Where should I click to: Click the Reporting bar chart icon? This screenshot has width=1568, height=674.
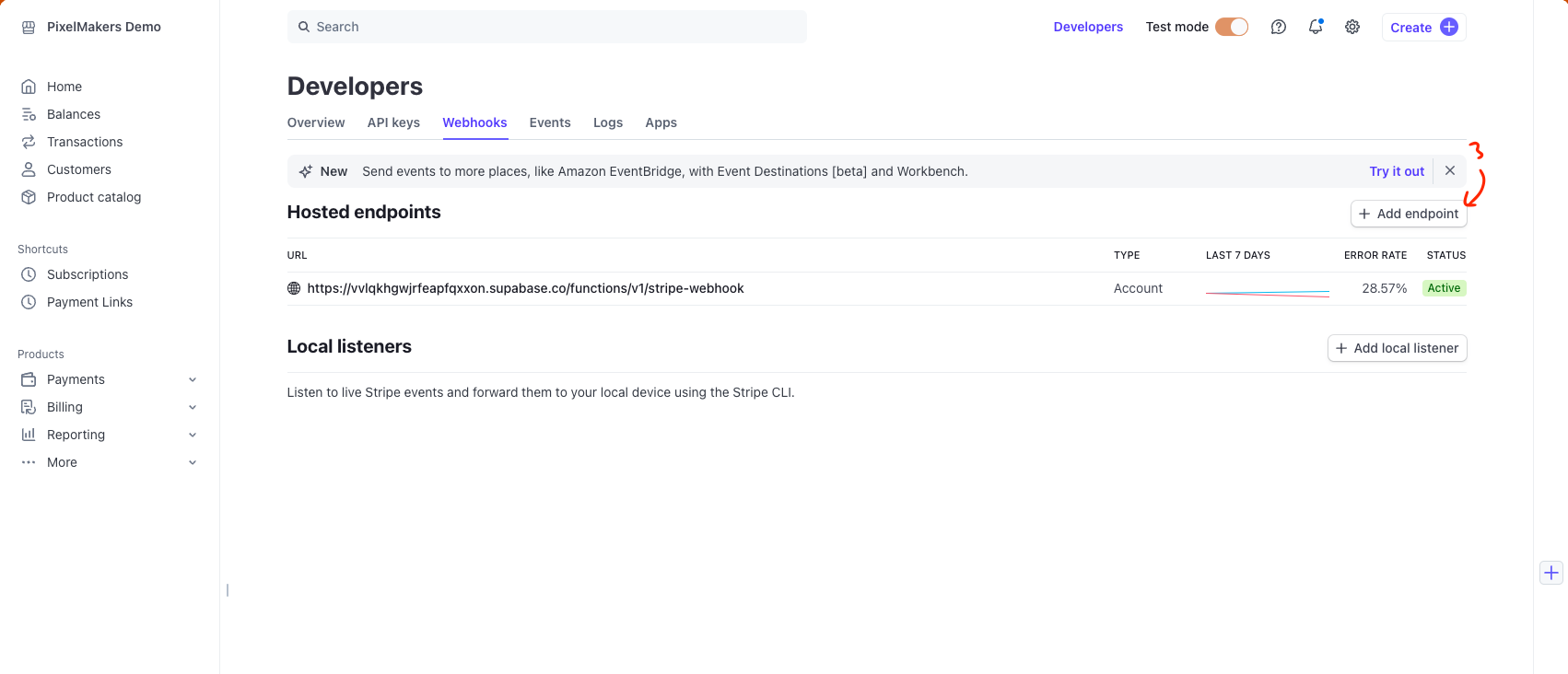[29, 435]
